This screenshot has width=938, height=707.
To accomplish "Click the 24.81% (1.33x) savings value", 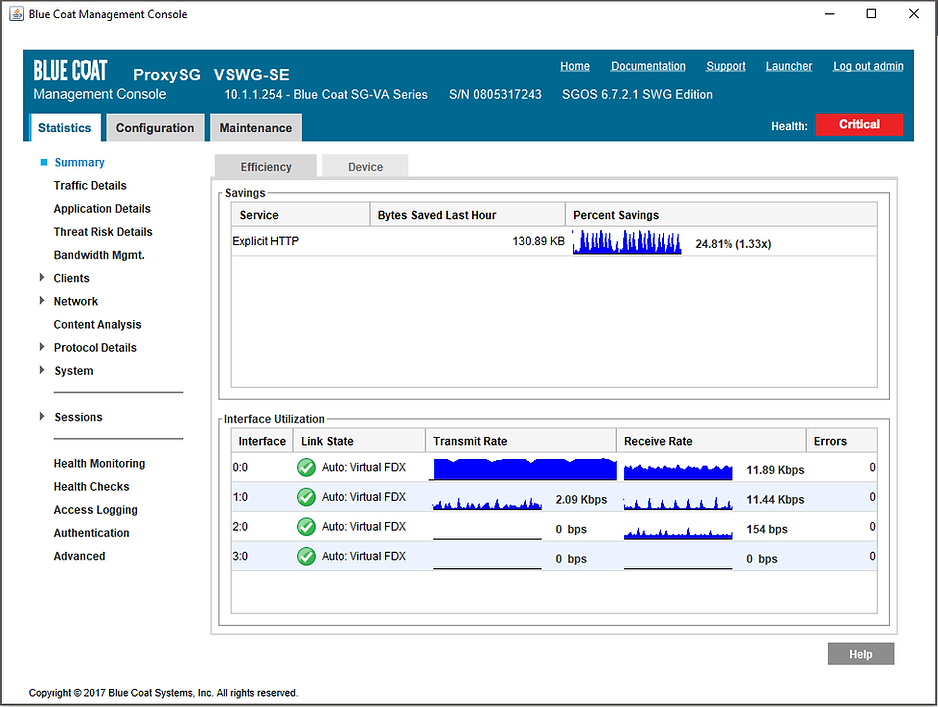I will tap(733, 243).
